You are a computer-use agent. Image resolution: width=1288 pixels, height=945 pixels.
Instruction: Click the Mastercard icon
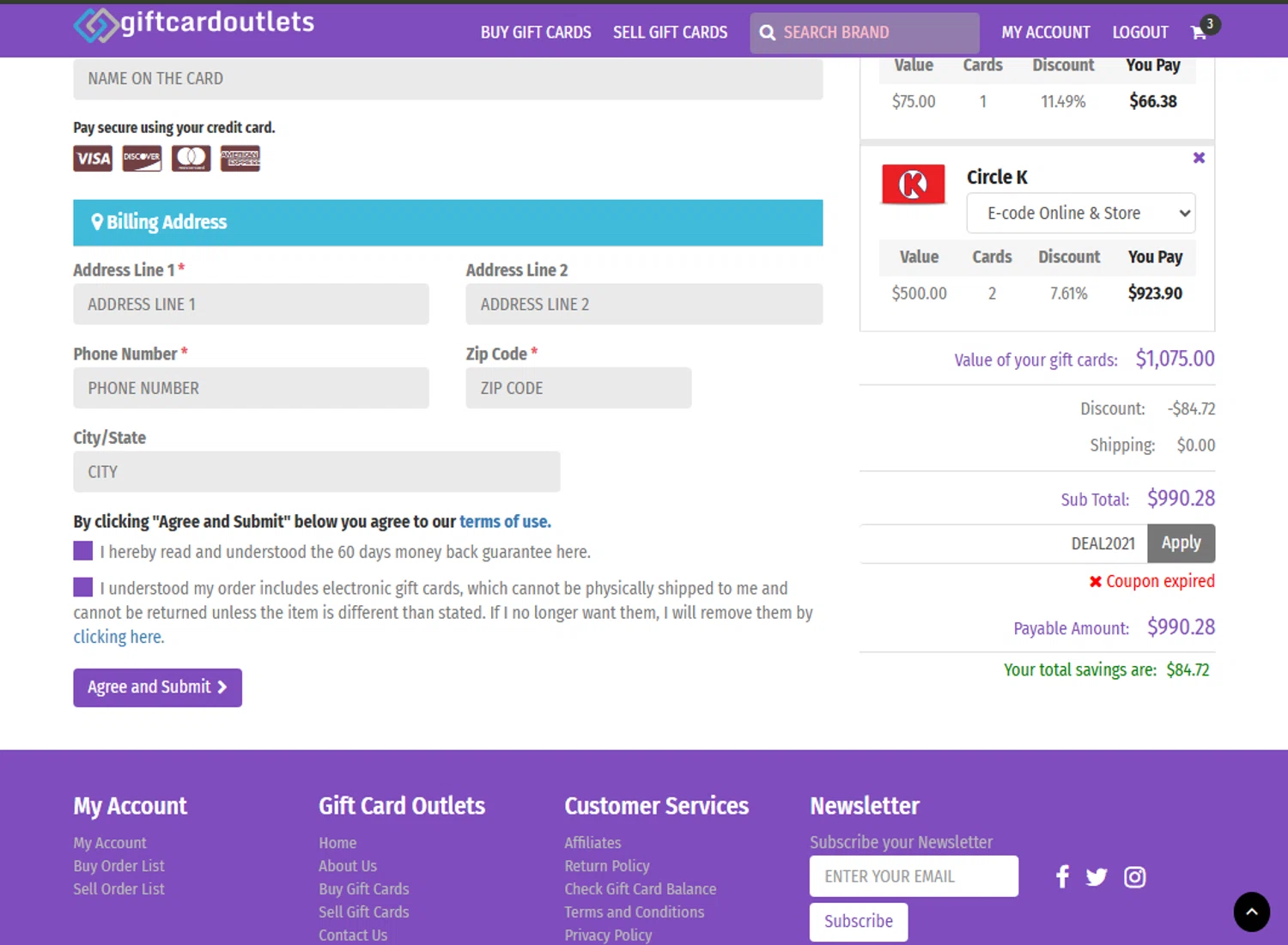pos(191,159)
